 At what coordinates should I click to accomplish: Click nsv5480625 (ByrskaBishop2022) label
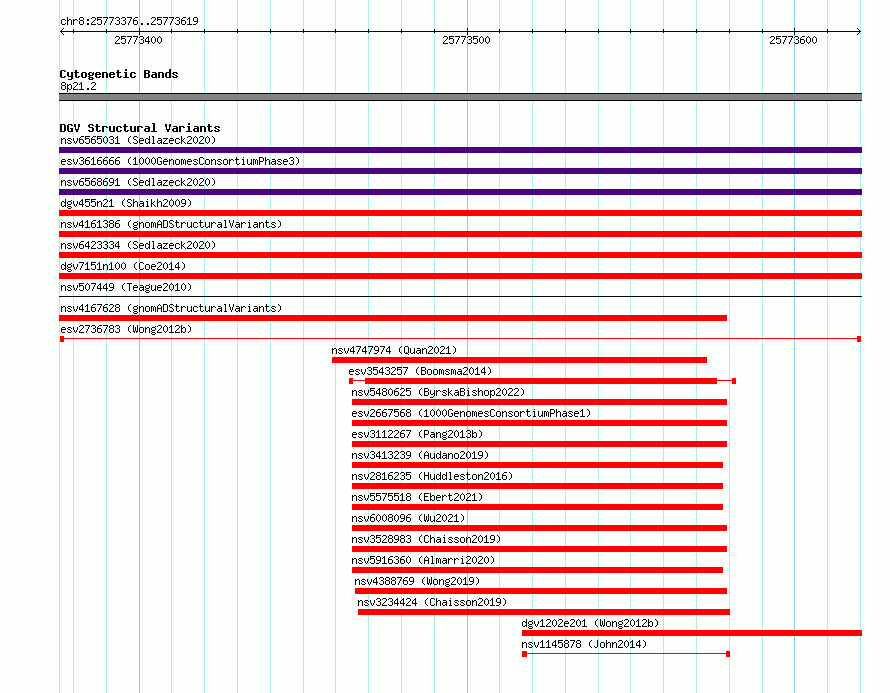point(438,392)
